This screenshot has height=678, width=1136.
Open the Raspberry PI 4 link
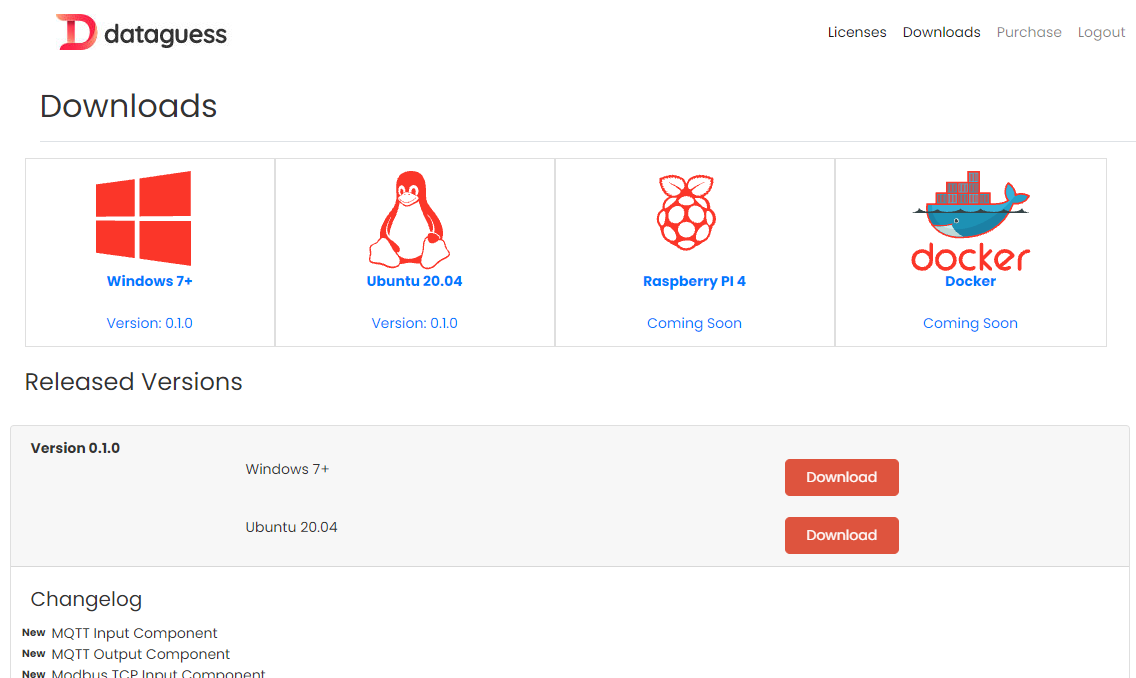point(694,281)
